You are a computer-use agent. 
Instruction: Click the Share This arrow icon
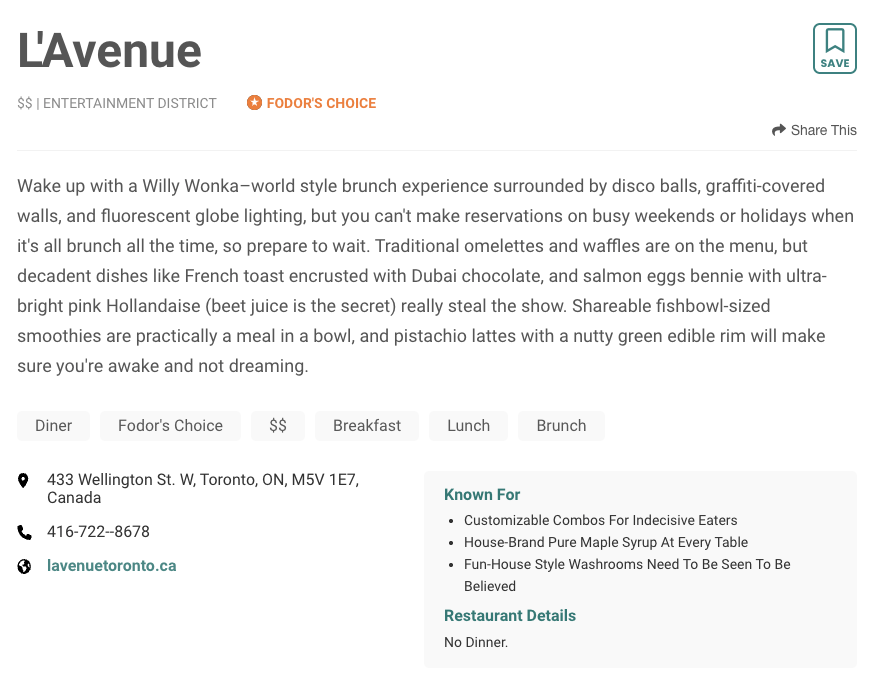(x=778, y=130)
